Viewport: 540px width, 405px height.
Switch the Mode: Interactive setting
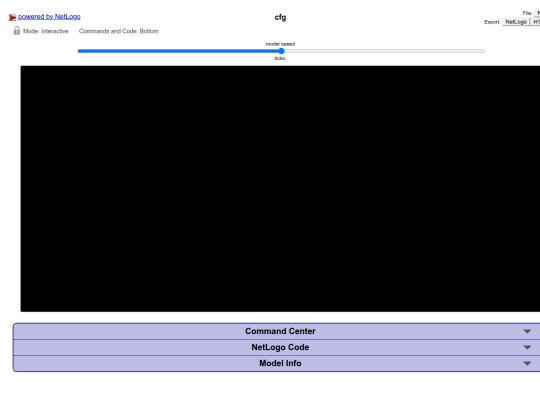(45, 31)
